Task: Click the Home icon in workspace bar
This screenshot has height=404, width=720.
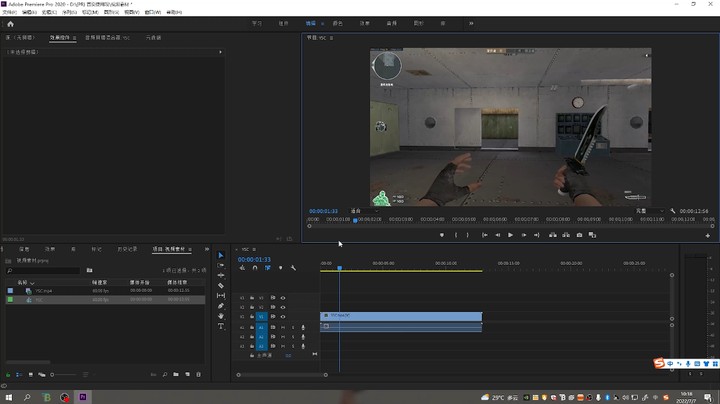Action: [10, 24]
